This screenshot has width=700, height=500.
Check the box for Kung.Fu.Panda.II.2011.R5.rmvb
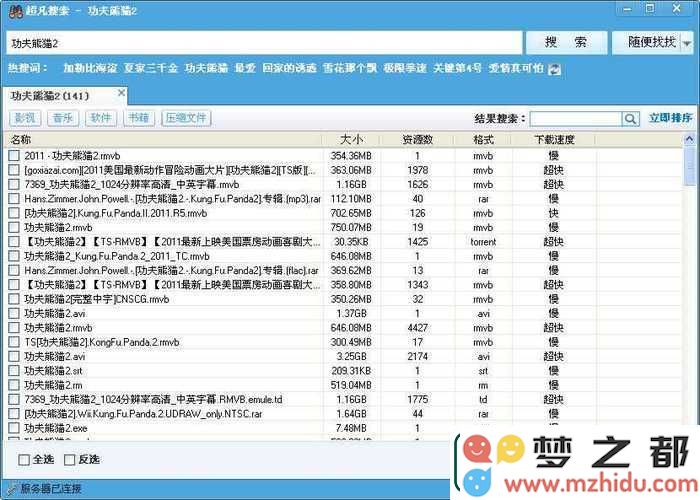pyautogui.click(x=14, y=213)
